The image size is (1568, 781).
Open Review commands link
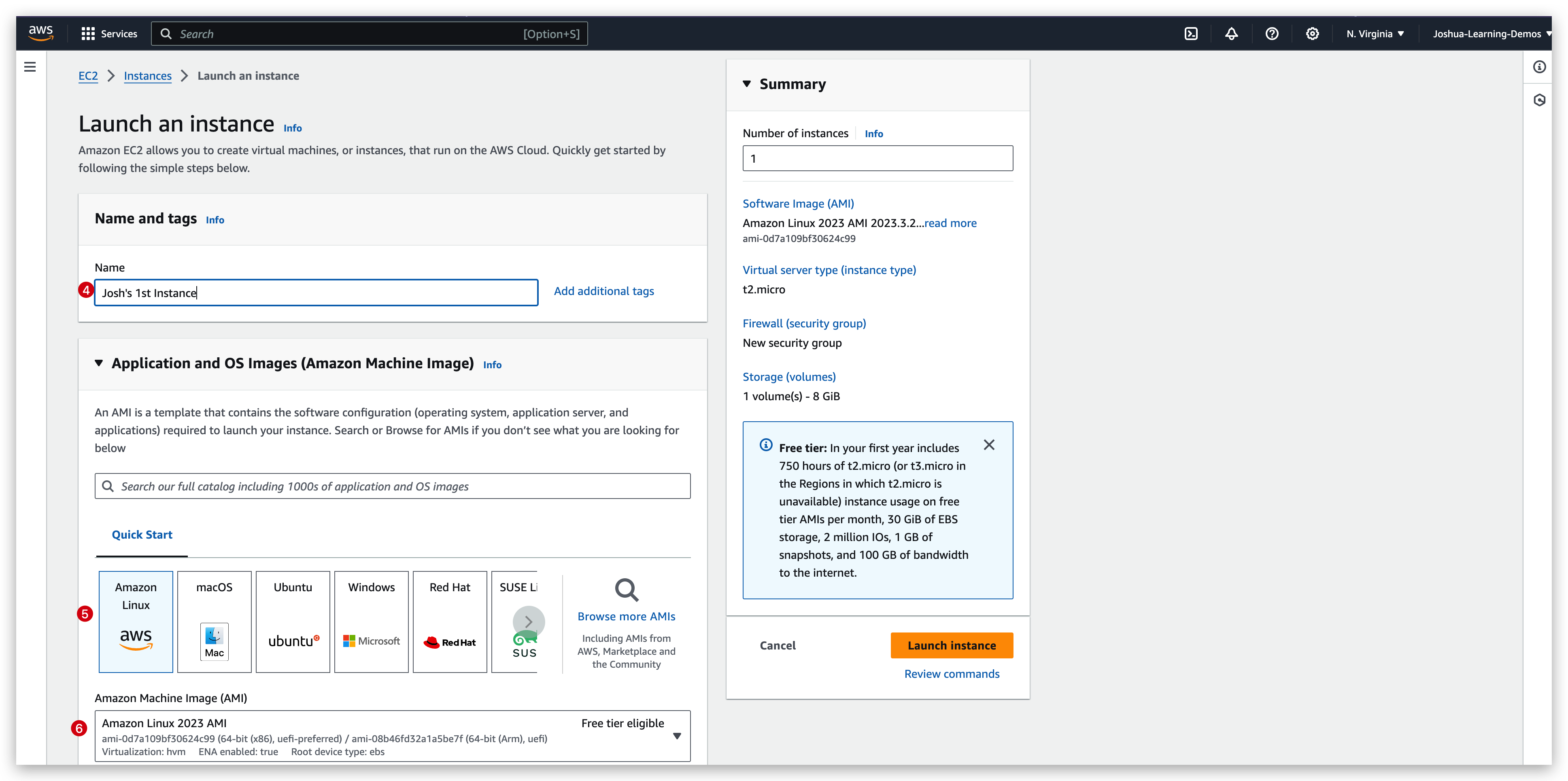(x=952, y=674)
